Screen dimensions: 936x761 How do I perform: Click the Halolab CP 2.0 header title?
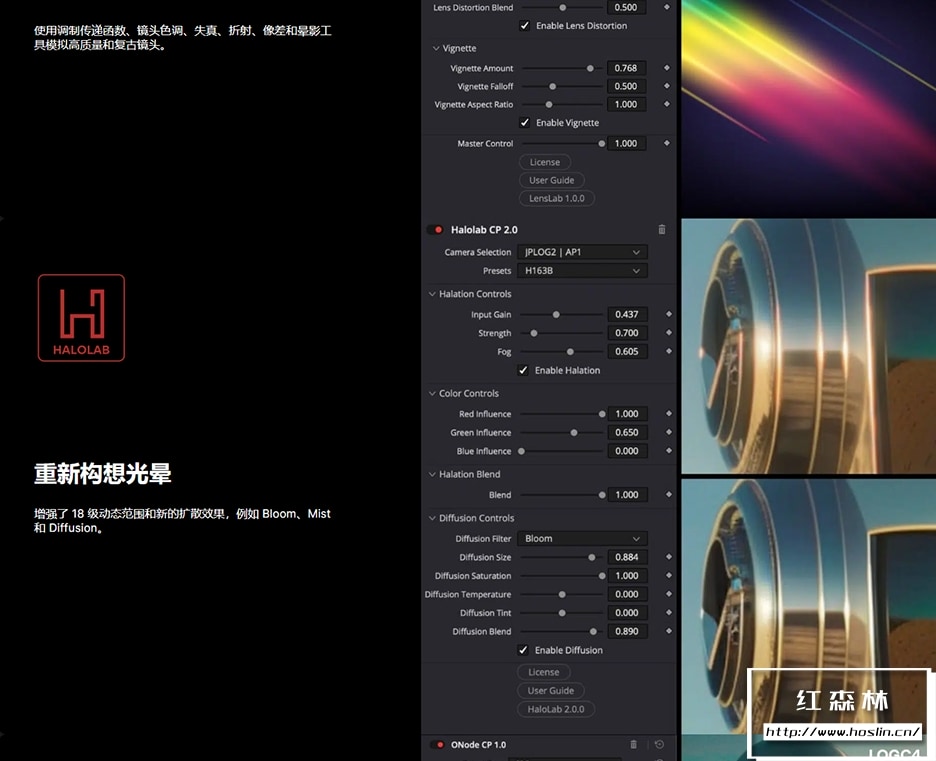pyautogui.click(x=484, y=230)
